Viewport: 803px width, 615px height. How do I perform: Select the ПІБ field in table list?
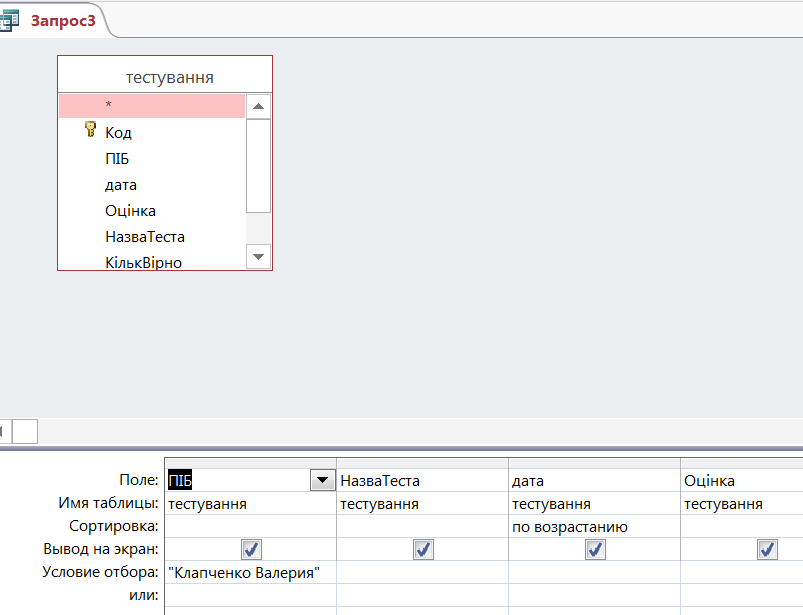click(117, 159)
